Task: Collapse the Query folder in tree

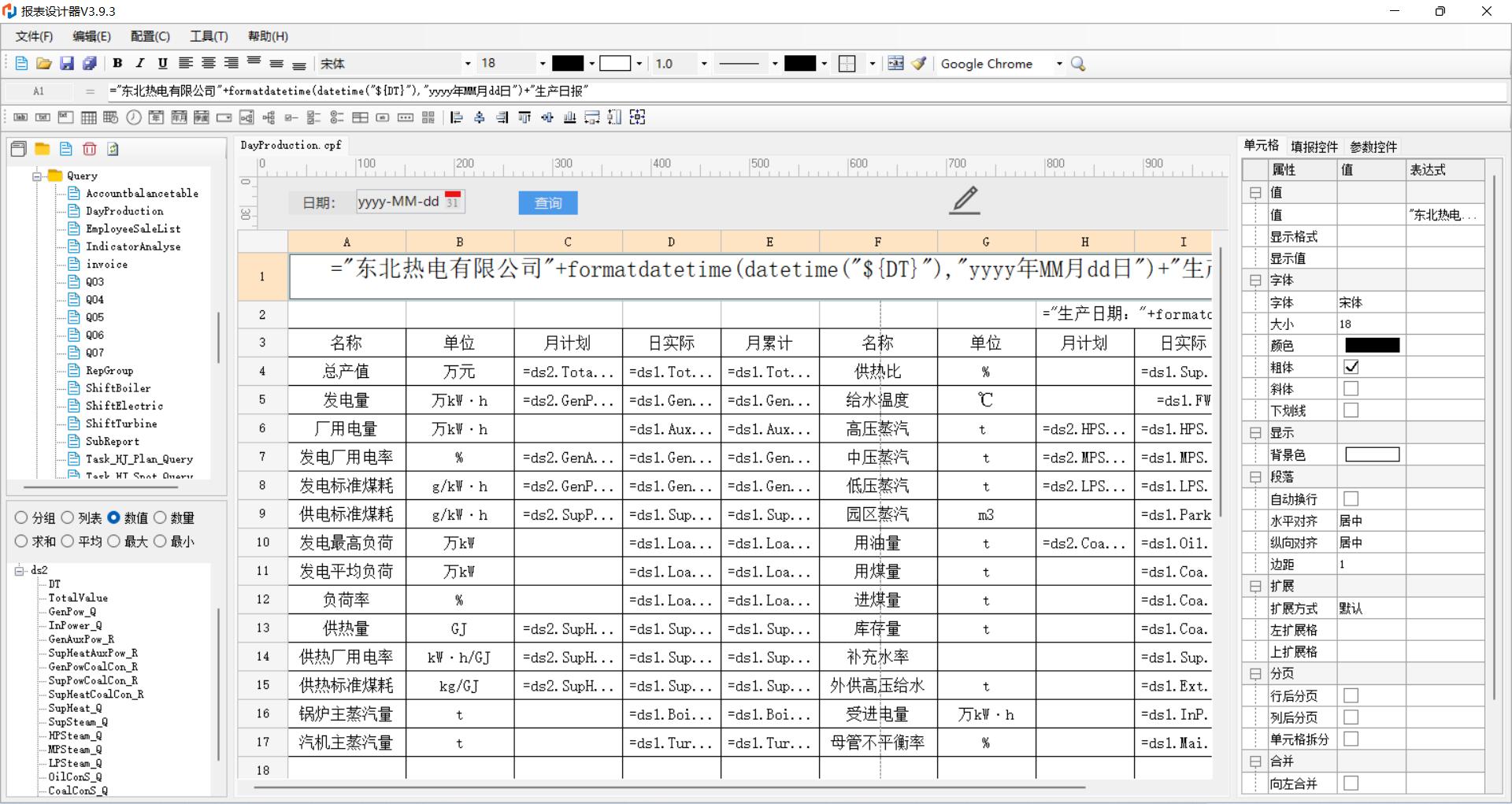Action: pyautogui.click(x=37, y=176)
